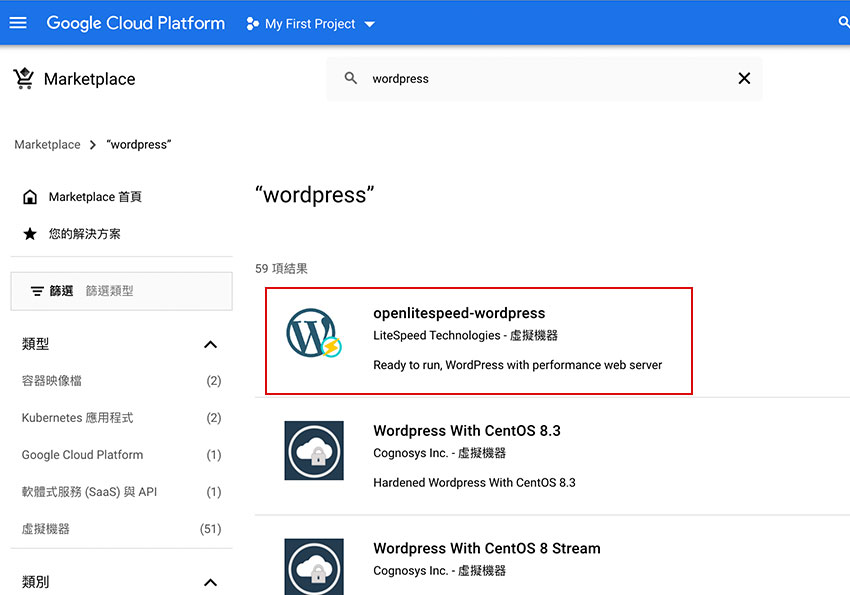Image resolution: width=850 pixels, height=595 pixels.
Task: Click the Wordpress With CentOS 8.3 cloud-lock logo
Action: coord(314,450)
